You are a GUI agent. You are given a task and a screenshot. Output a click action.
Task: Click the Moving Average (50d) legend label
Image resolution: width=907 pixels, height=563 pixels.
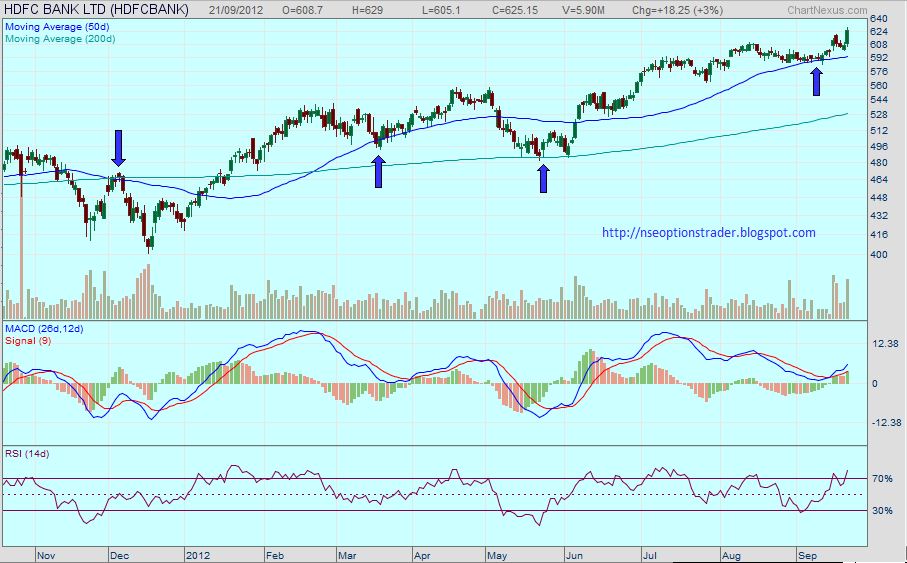click(57, 27)
